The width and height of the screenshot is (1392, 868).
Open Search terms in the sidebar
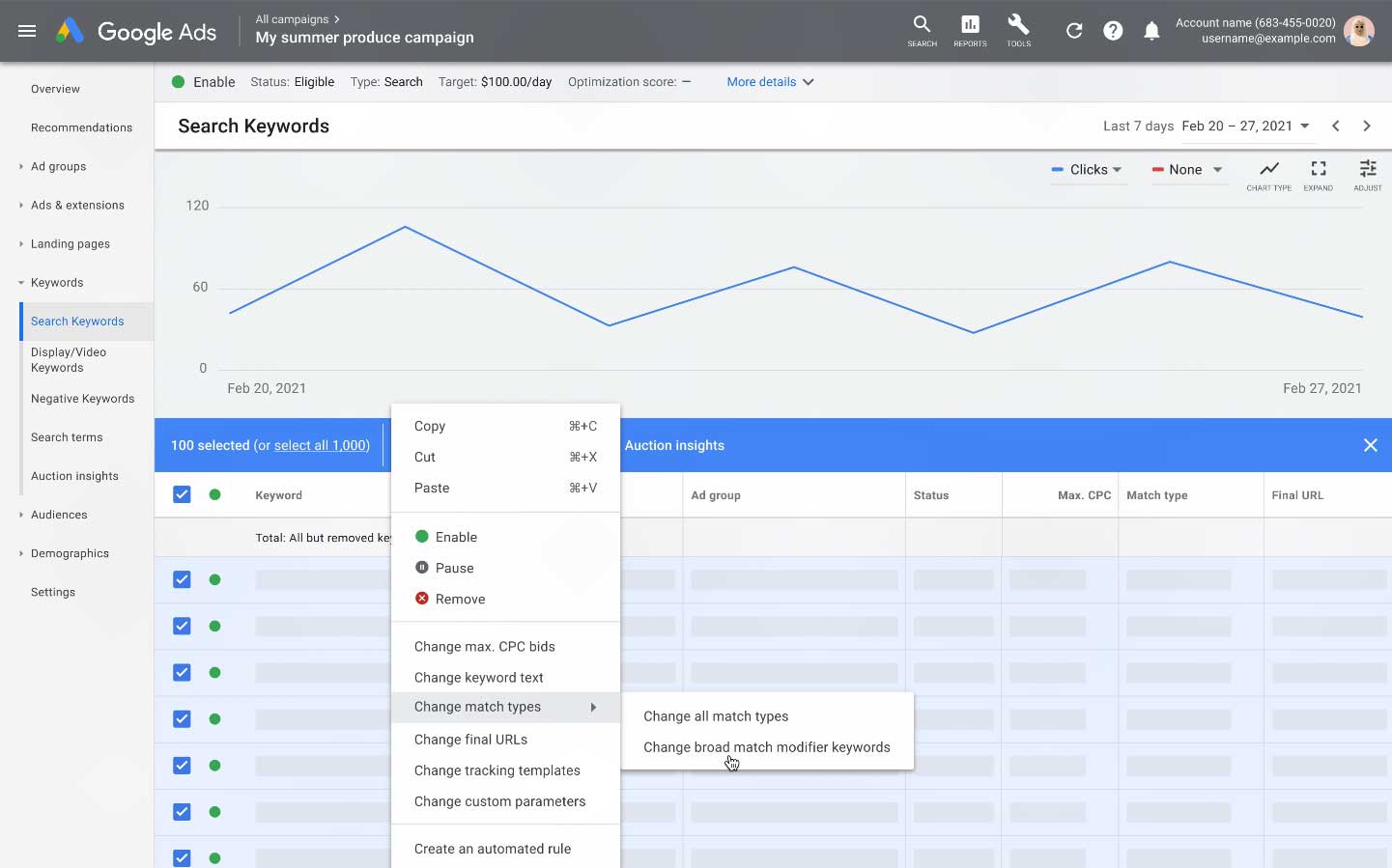tap(67, 437)
